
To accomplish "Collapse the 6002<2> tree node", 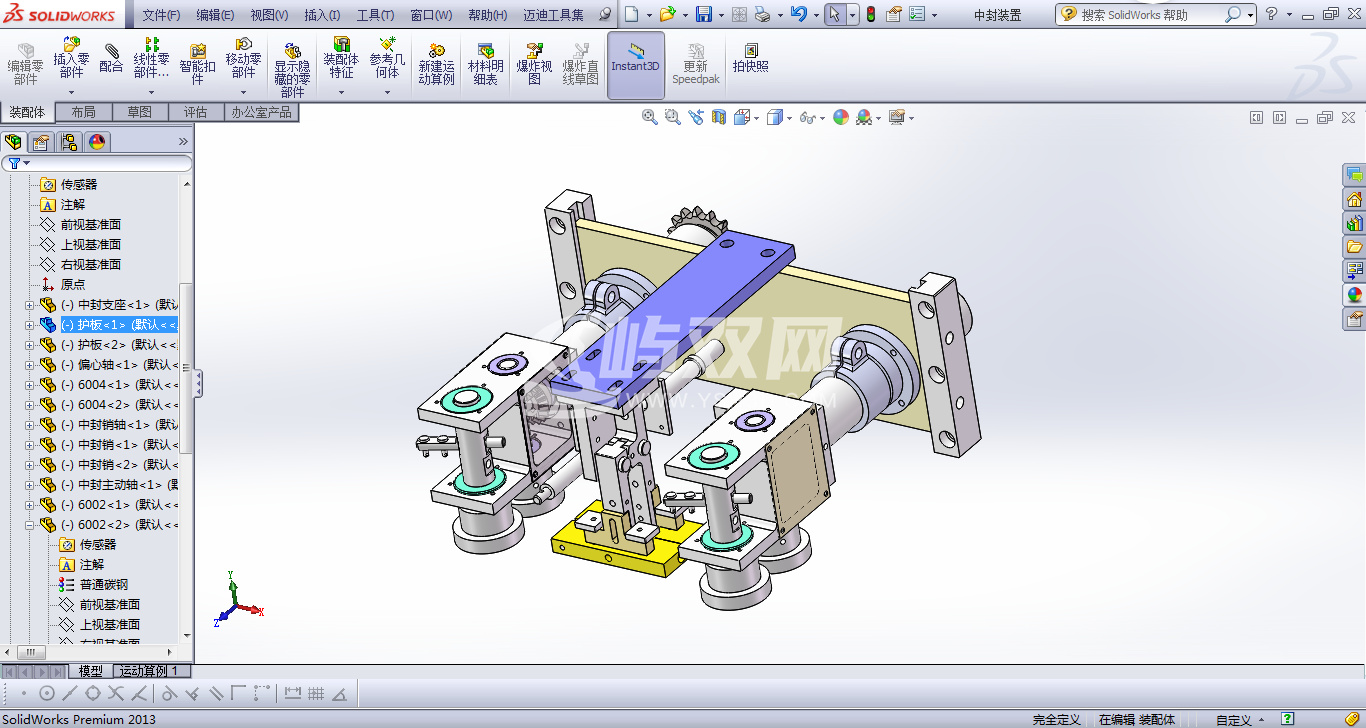I will [x=29, y=525].
